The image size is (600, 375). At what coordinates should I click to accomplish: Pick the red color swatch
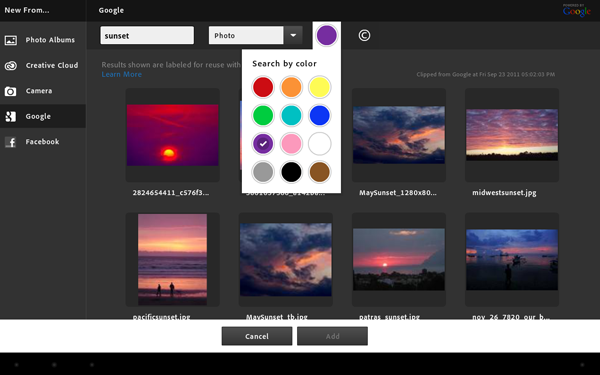tap(263, 87)
